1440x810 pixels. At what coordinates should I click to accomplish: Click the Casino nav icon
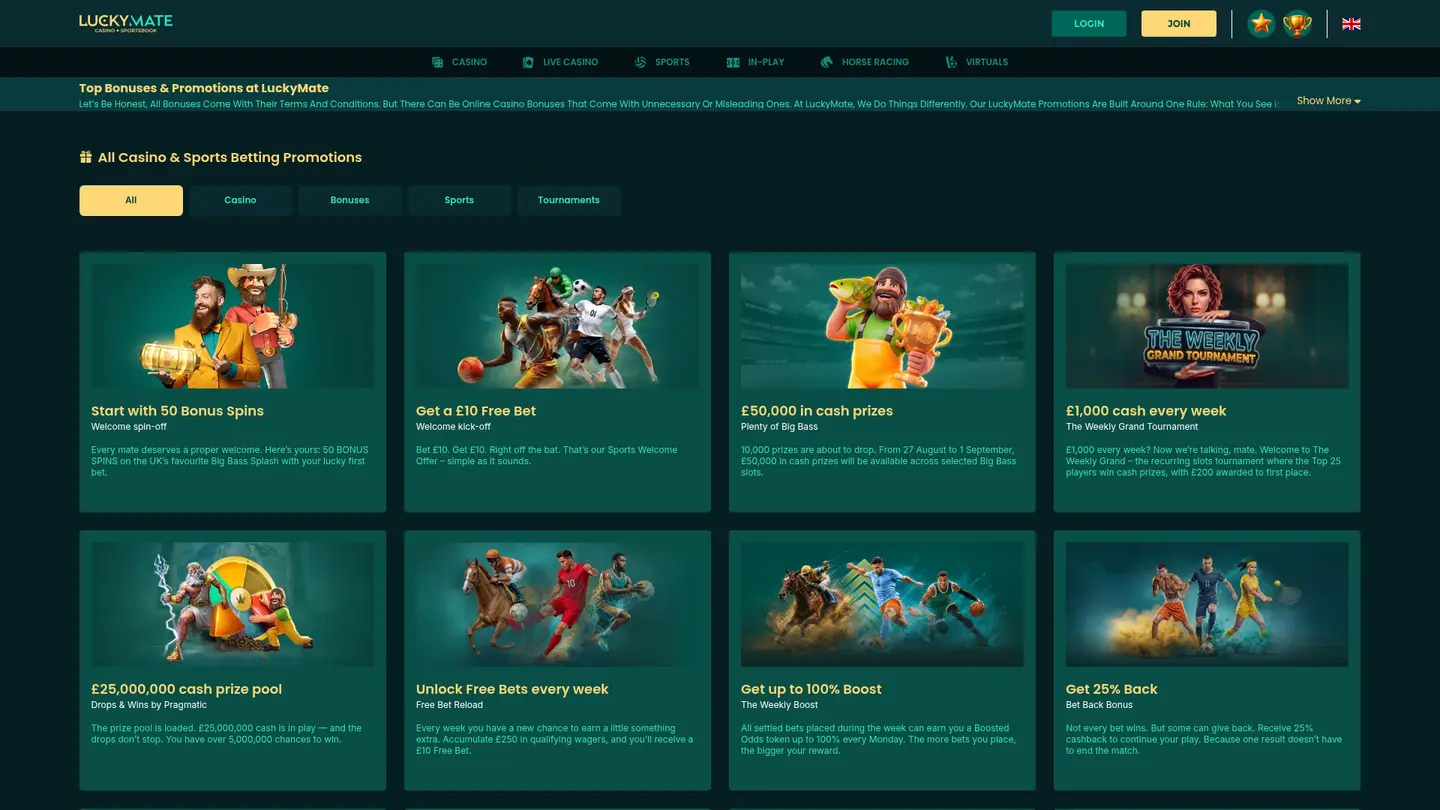[x=438, y=62]
